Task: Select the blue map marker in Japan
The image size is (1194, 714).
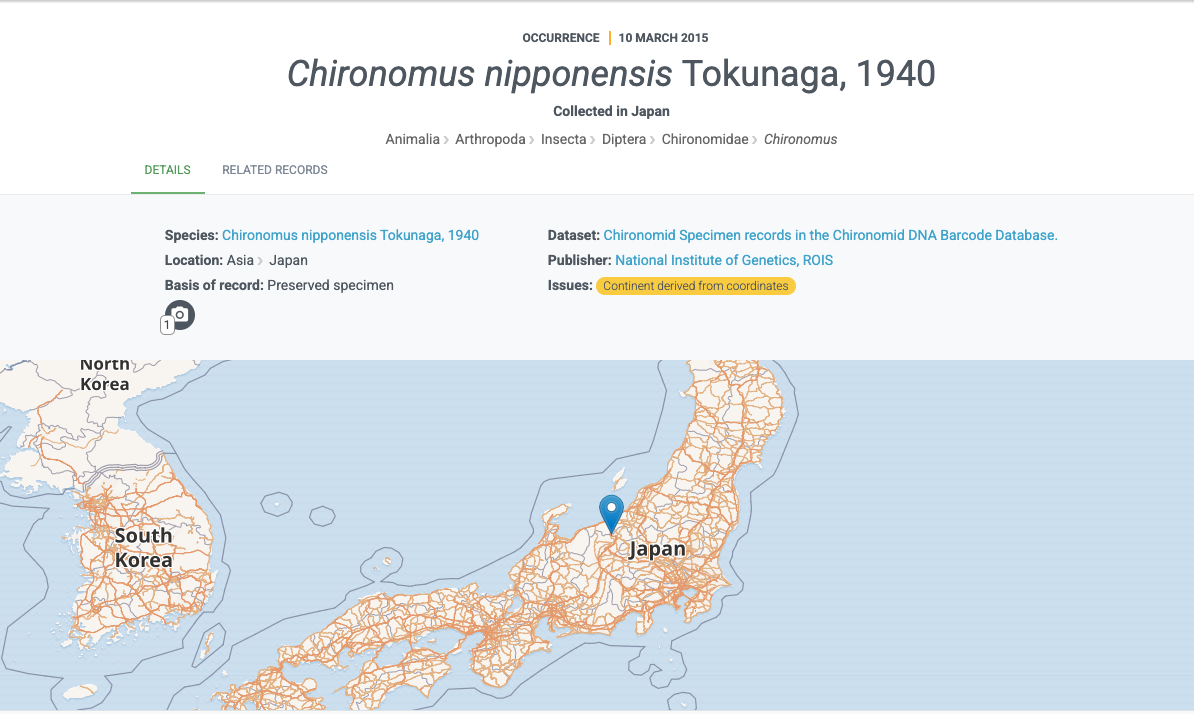Action: point(611,510)
